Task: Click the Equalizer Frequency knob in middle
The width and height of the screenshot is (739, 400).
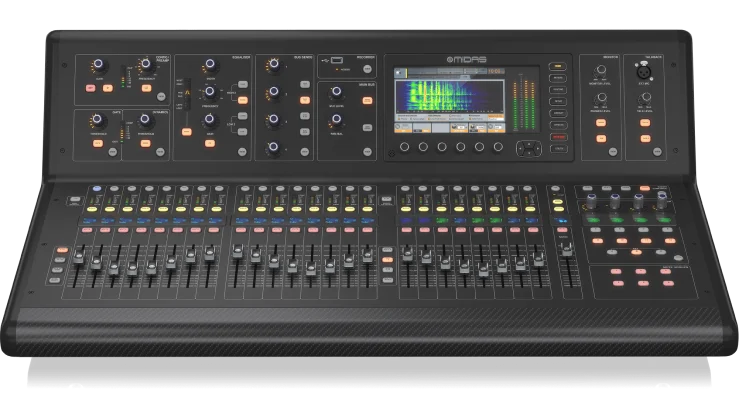Action: point(210,91)
